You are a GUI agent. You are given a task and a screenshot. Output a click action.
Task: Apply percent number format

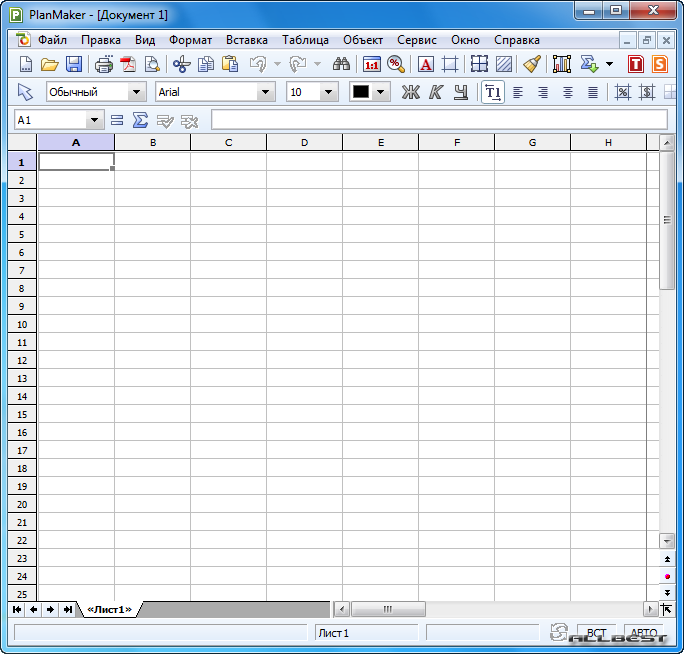(x=622, y=92)
